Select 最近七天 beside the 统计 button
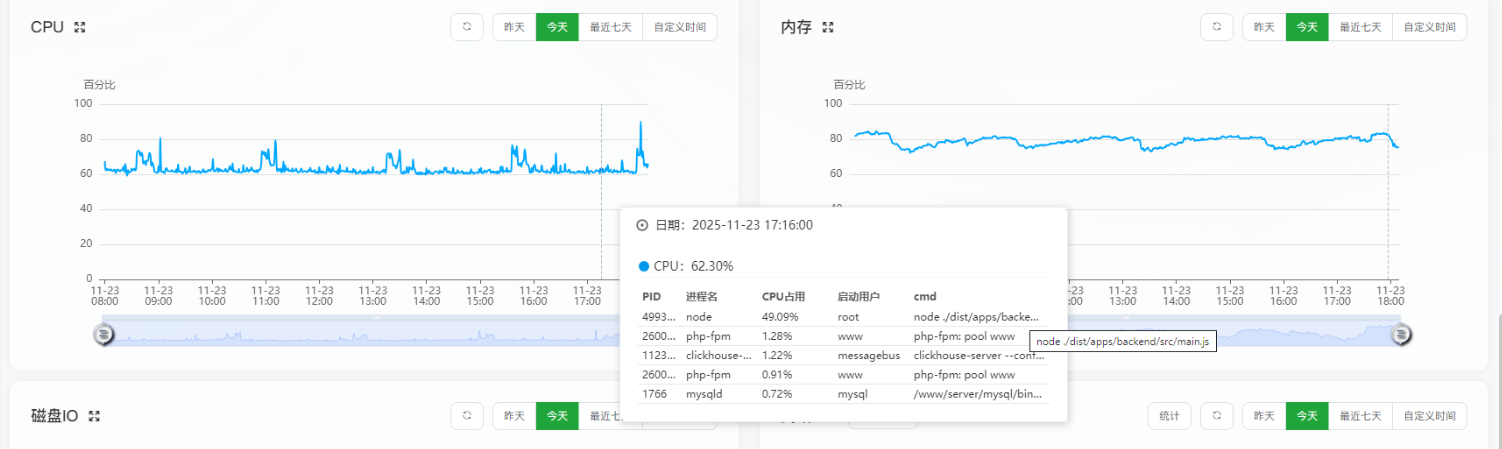The image size is (1502, 449). tap(1360, 415)
